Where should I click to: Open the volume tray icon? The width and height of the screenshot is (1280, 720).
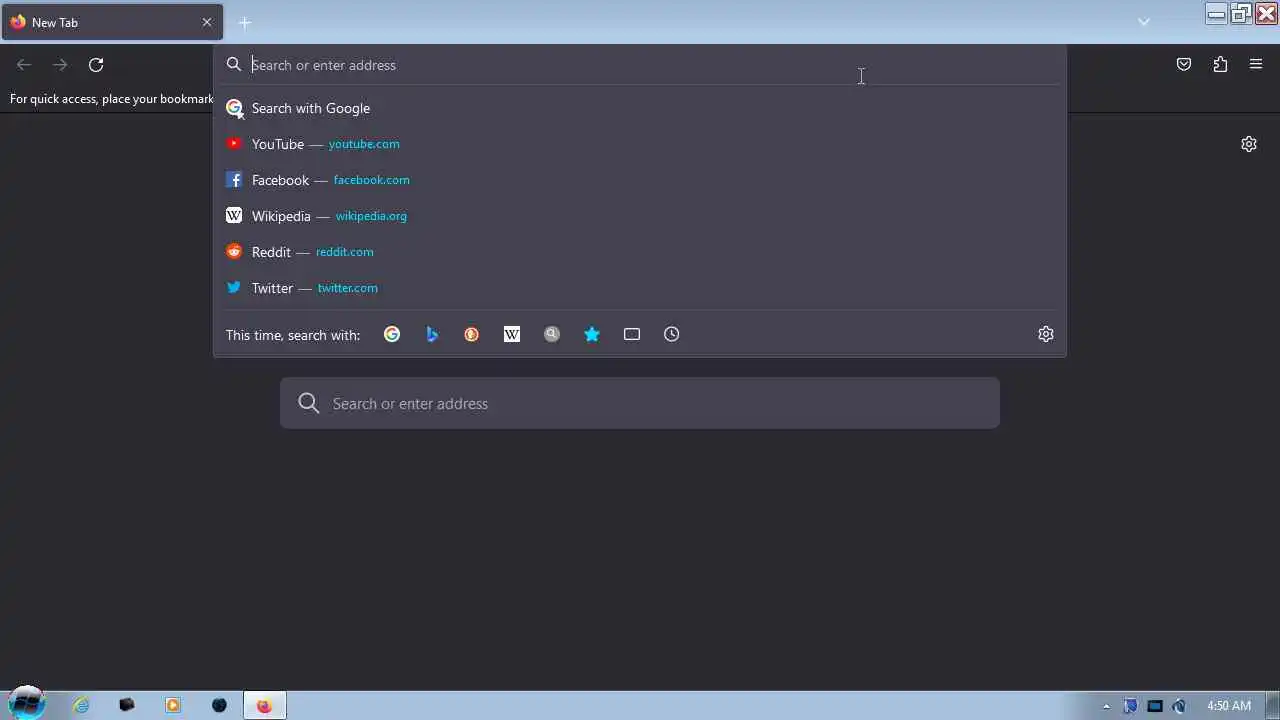click(x=1179, y=706)
